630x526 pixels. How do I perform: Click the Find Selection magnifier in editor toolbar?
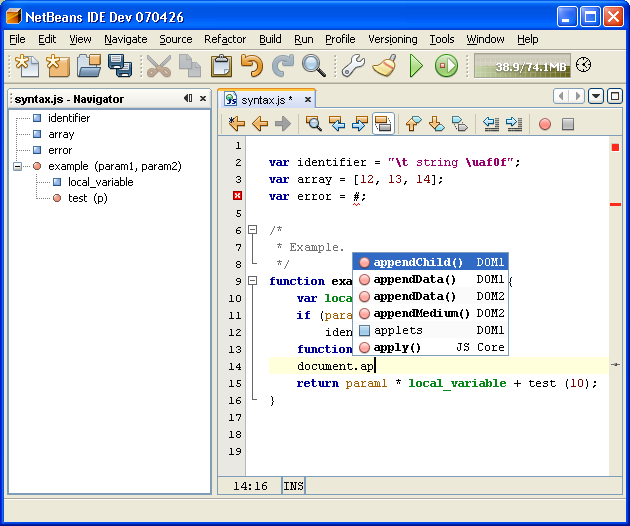click(313, 123)
